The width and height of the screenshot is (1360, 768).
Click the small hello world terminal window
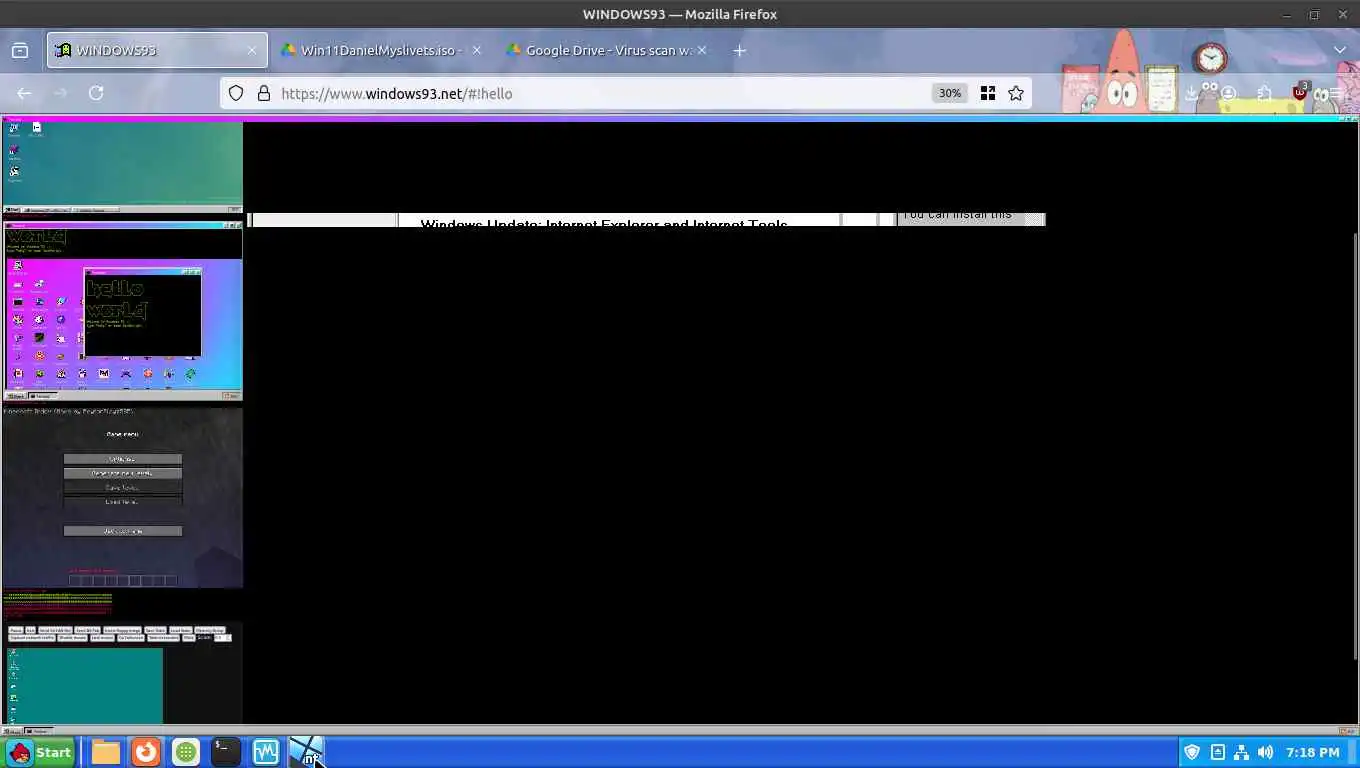click(142, 312)
